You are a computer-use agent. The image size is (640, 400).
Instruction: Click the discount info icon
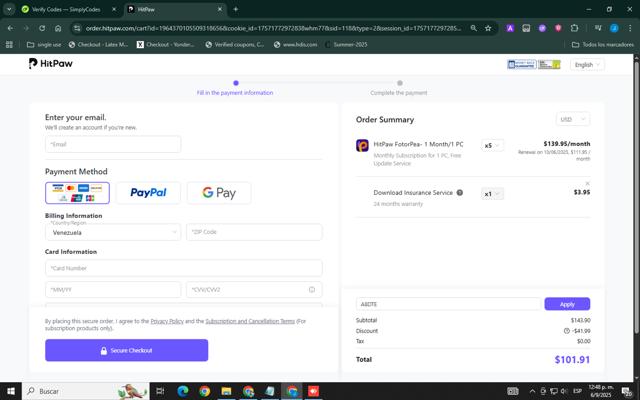pyautogui.click(x=567, y=331)
